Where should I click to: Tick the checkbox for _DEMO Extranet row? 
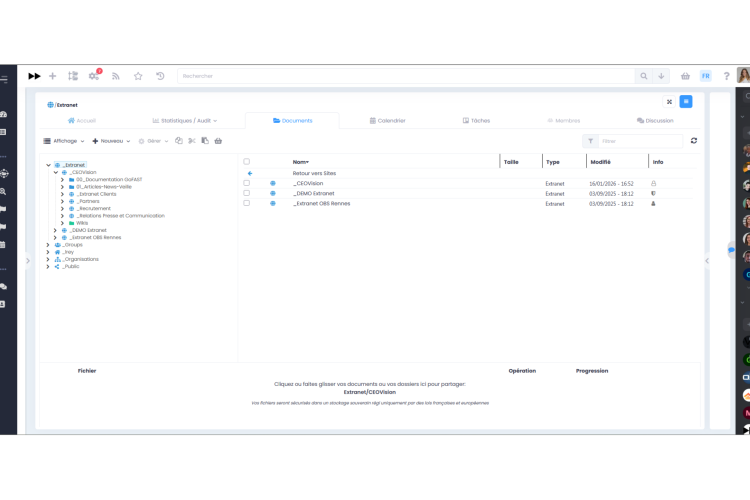click(x=247, y=193)
